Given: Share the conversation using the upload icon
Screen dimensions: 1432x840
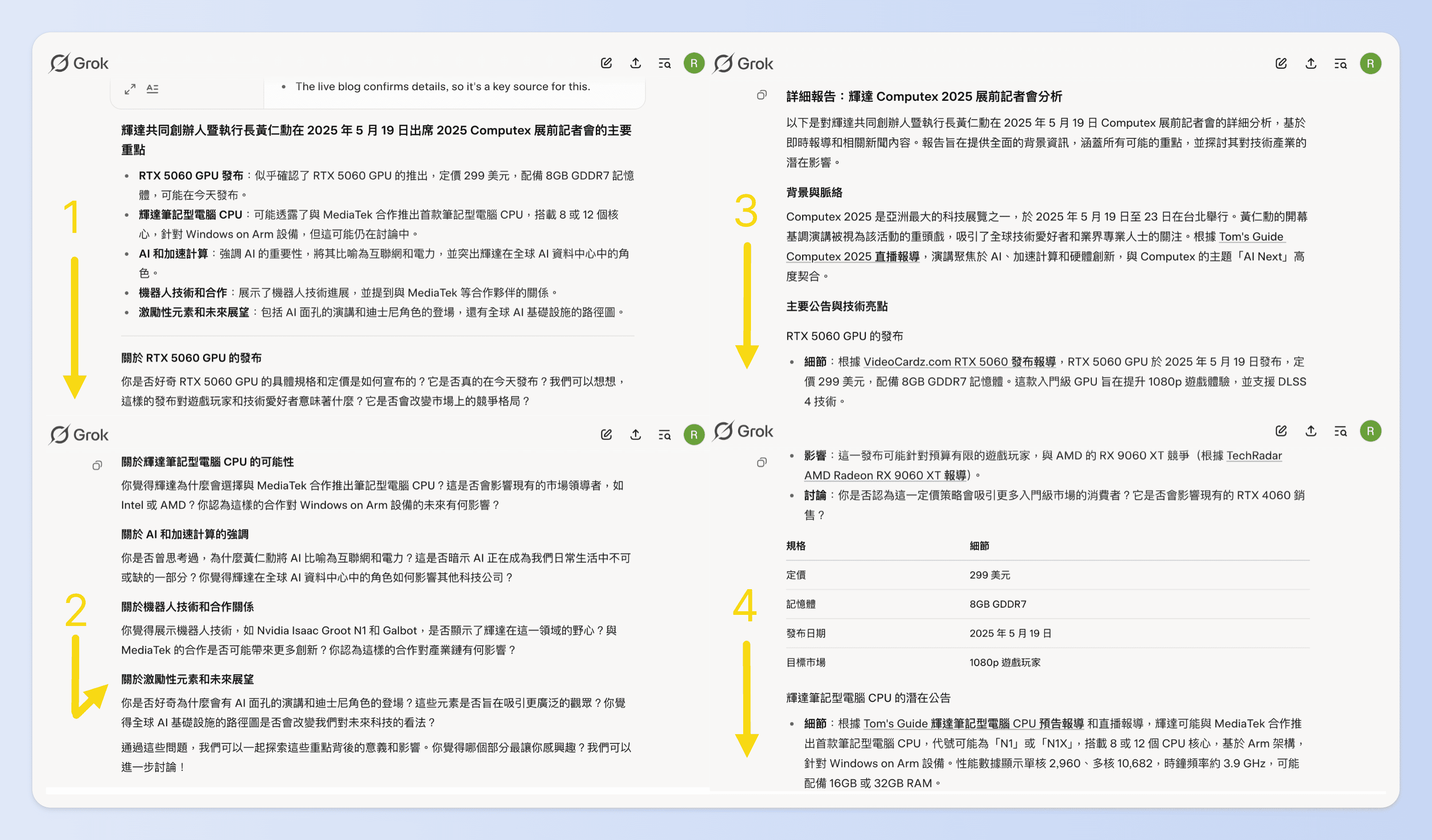Looking at the screenshot, I should [x=635, y=63].
